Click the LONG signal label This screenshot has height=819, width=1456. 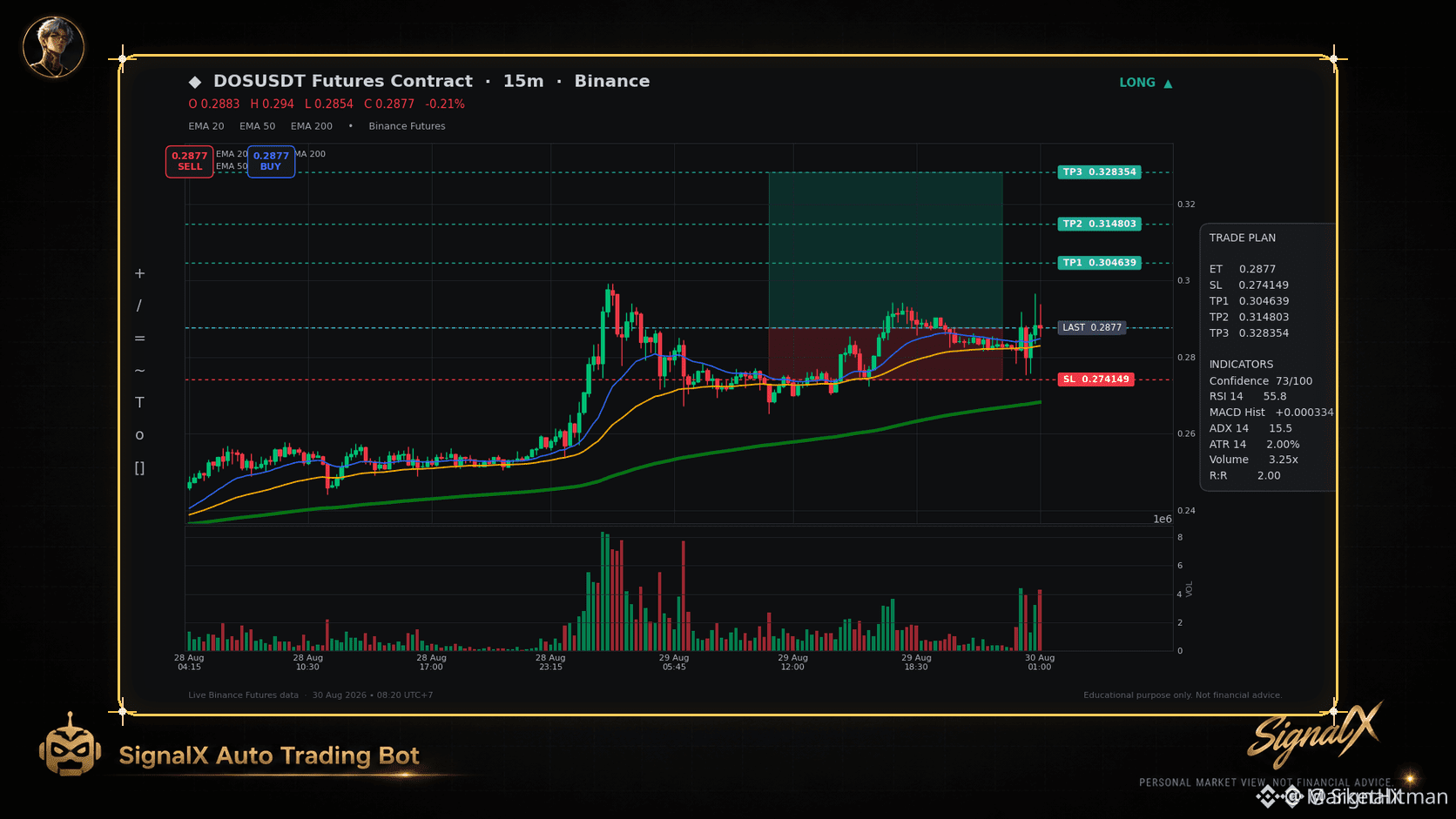pyautogui.click(x=1137, y=83)
